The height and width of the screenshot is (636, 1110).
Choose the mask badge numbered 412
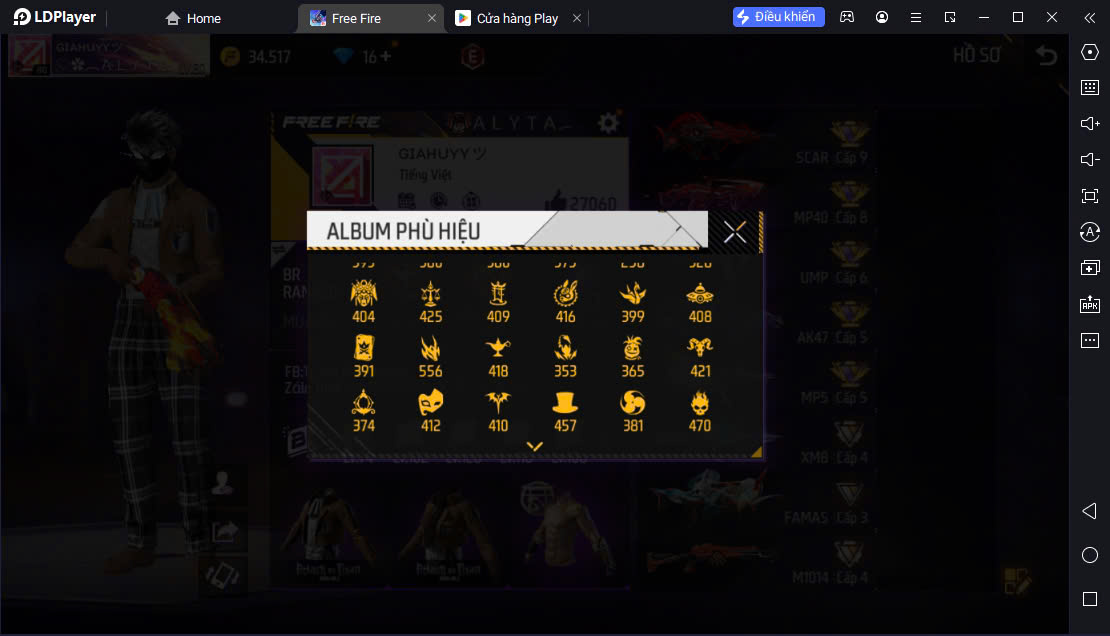coord(430,411)
